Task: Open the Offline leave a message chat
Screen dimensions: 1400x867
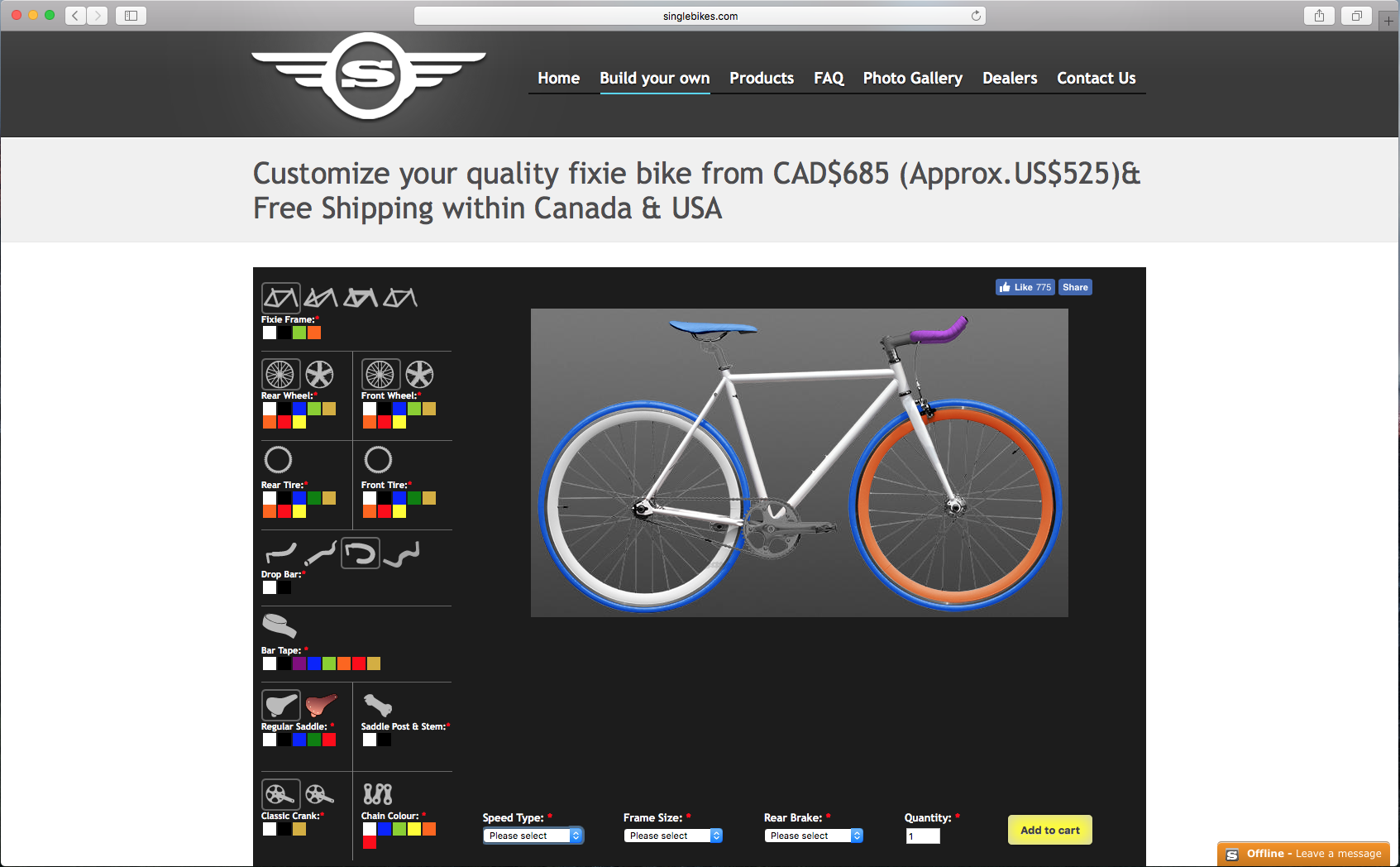Action: [1304, 854]
